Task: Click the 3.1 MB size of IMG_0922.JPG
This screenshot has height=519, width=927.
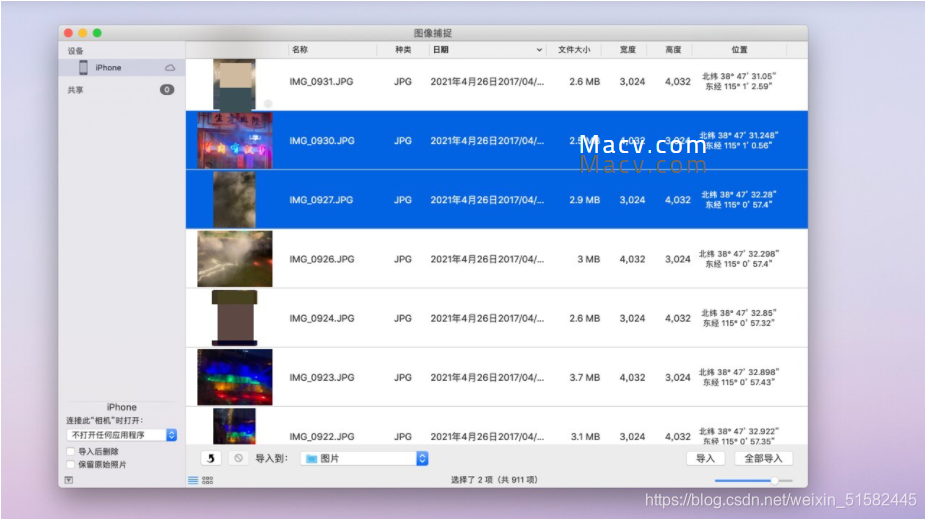Action: point(585,436)
